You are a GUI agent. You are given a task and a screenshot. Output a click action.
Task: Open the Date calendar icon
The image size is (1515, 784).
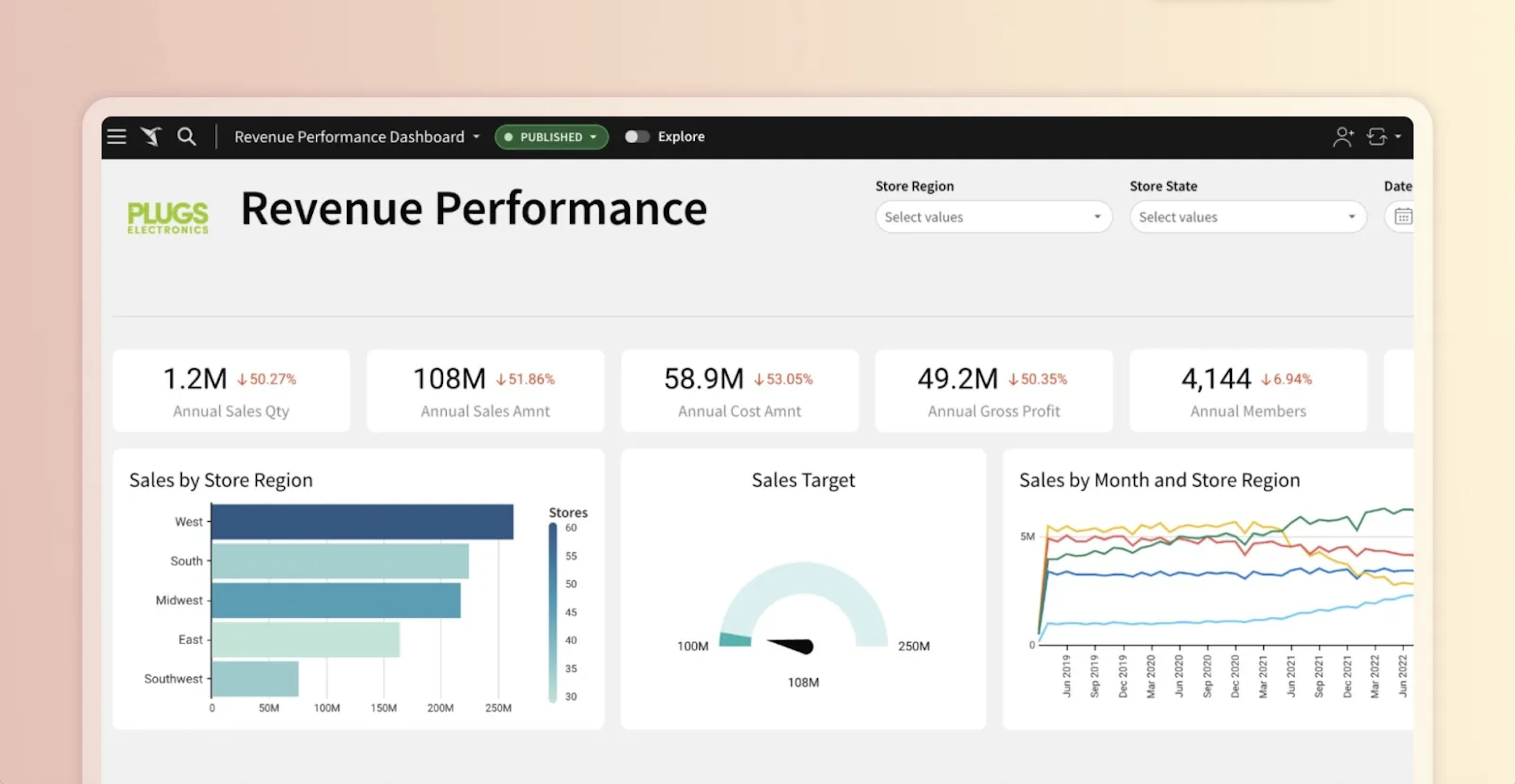pyautogui.click(x=1403, y=217)
